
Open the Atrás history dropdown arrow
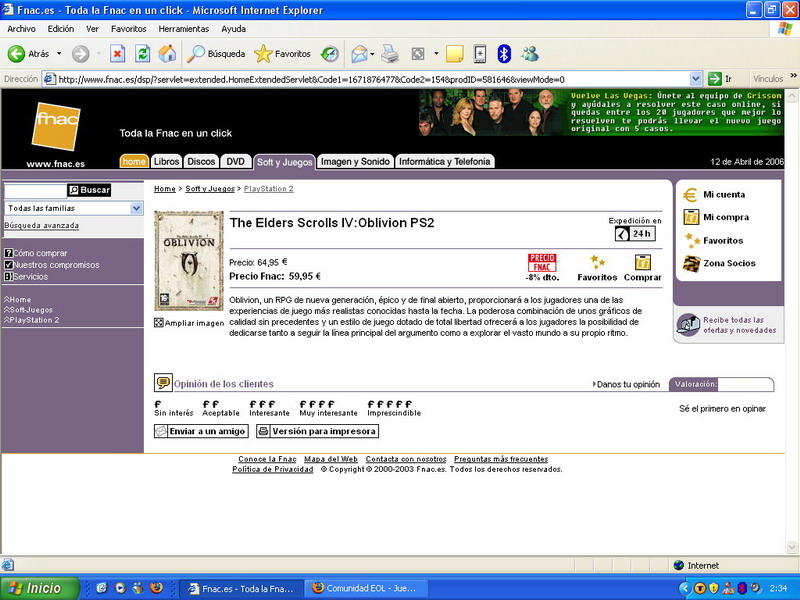[59, 54]
